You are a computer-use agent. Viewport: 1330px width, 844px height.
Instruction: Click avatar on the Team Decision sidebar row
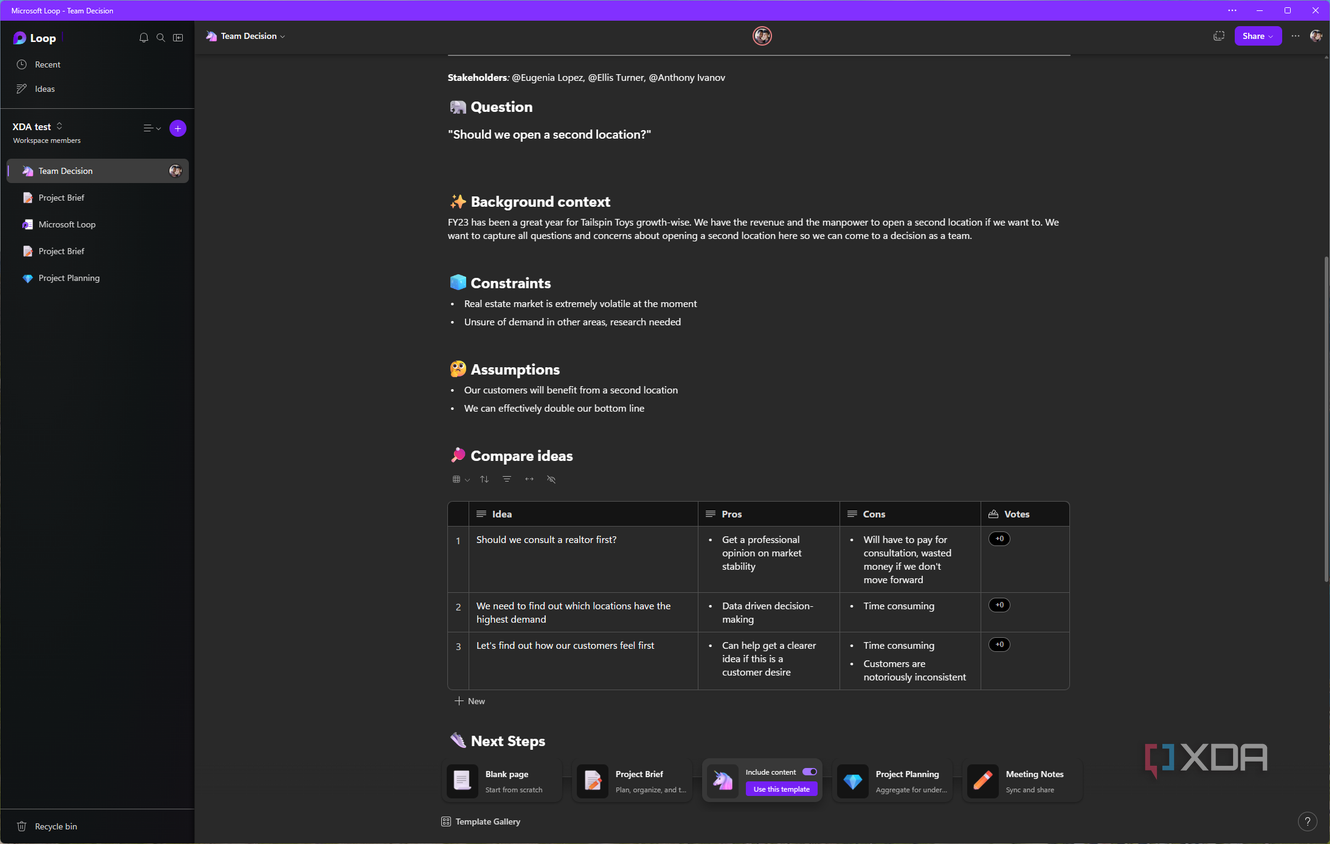[176, 171]
